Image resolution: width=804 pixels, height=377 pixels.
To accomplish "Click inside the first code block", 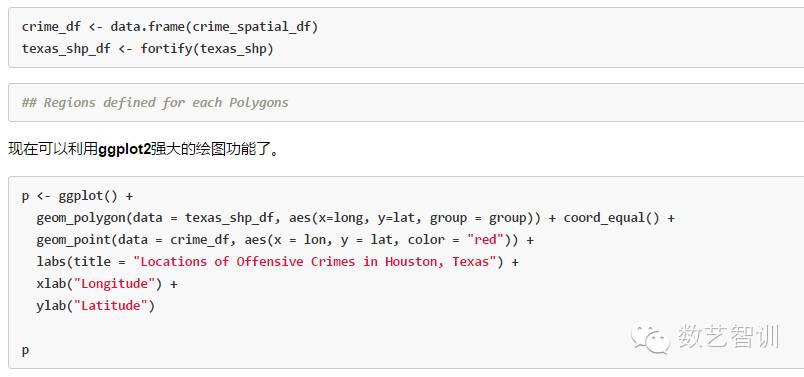I will pyautogui.click(x=406, y=37).
